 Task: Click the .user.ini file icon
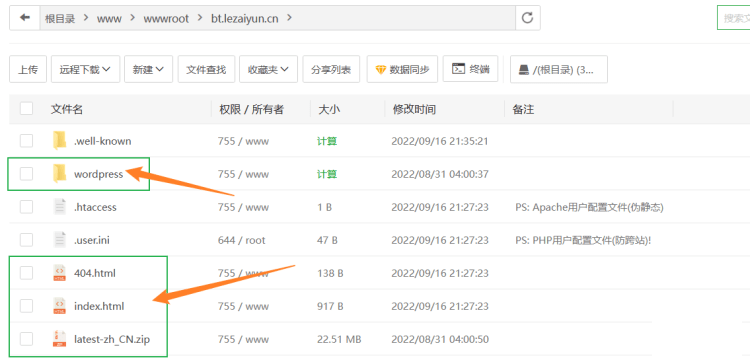(59, 240)
